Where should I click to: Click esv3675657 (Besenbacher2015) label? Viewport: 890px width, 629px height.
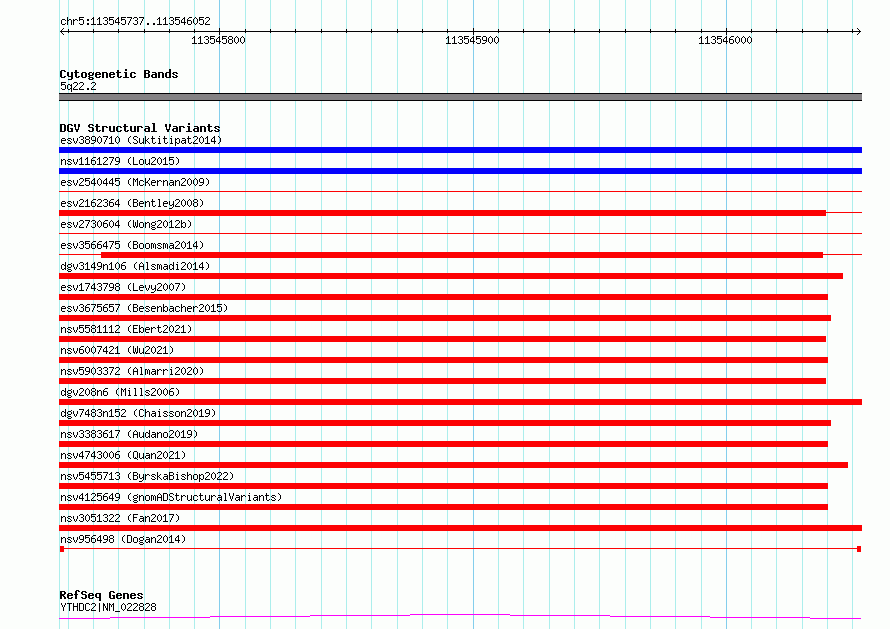(x=144, y=308)
